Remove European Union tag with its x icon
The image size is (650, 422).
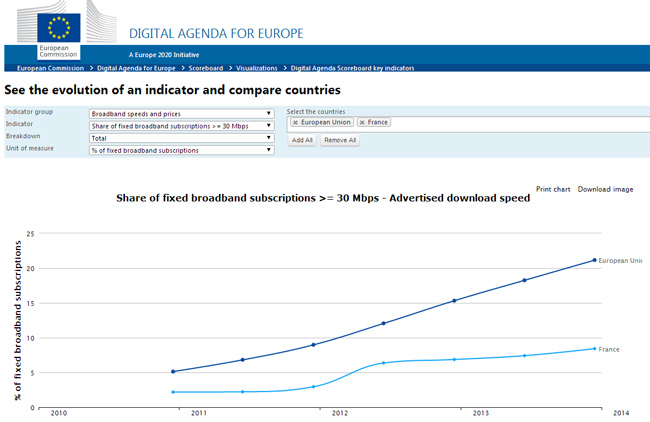click(x=295, y=122)
